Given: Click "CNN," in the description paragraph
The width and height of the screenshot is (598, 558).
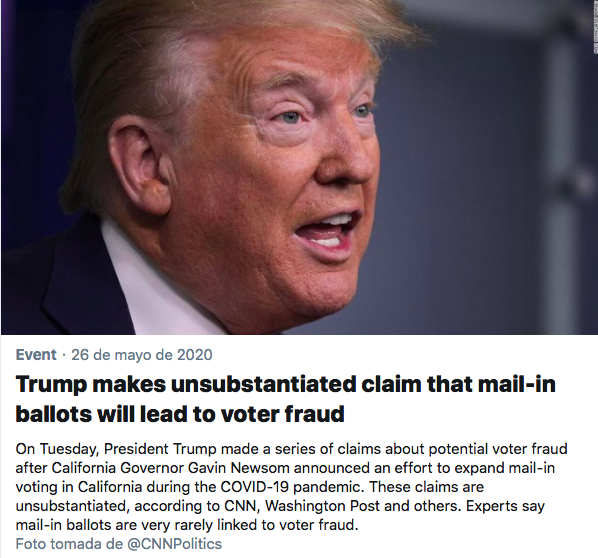Looking at the screenshot, I should 240,506.
